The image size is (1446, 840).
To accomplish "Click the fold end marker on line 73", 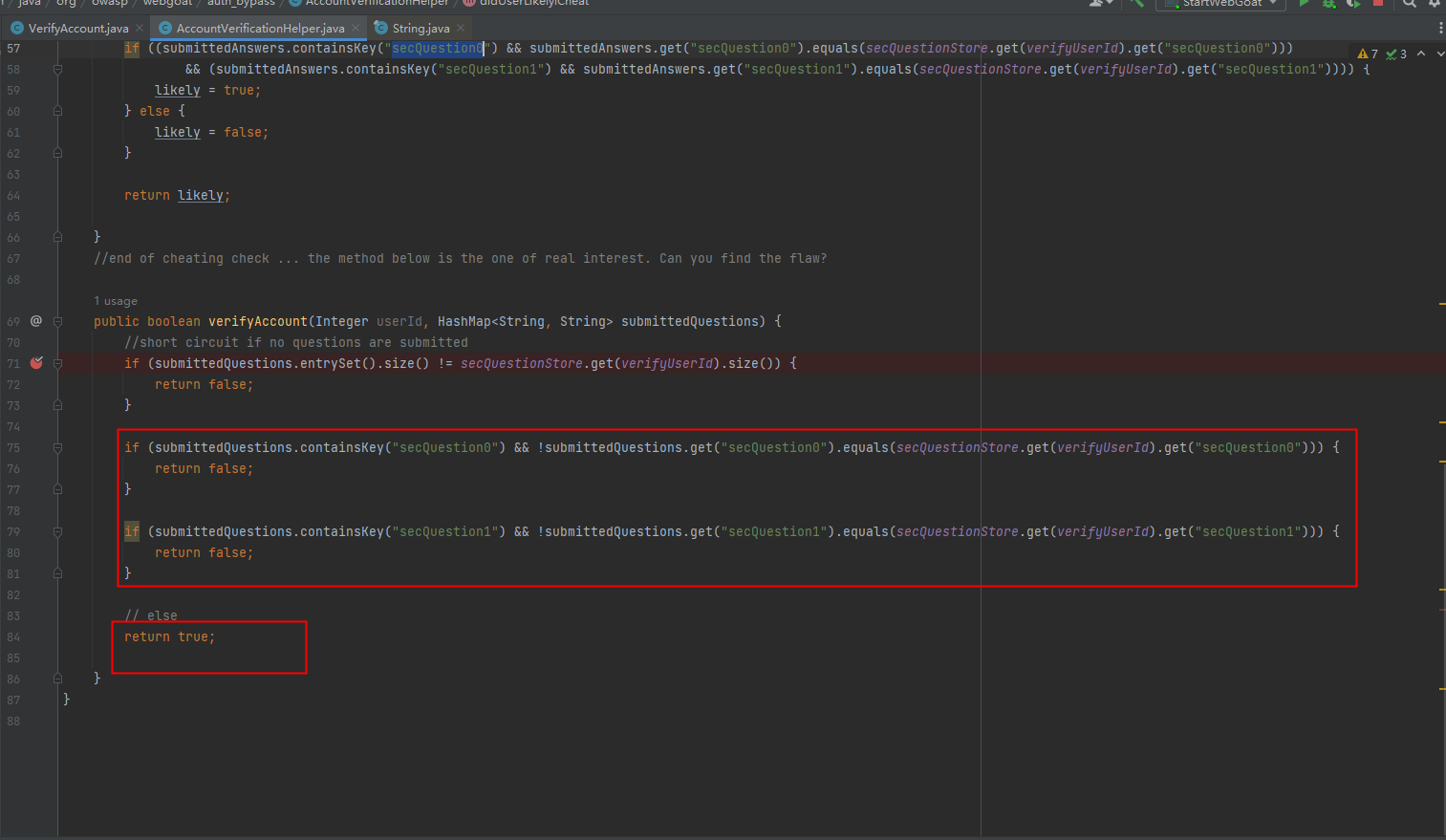I will click(58, 405).
